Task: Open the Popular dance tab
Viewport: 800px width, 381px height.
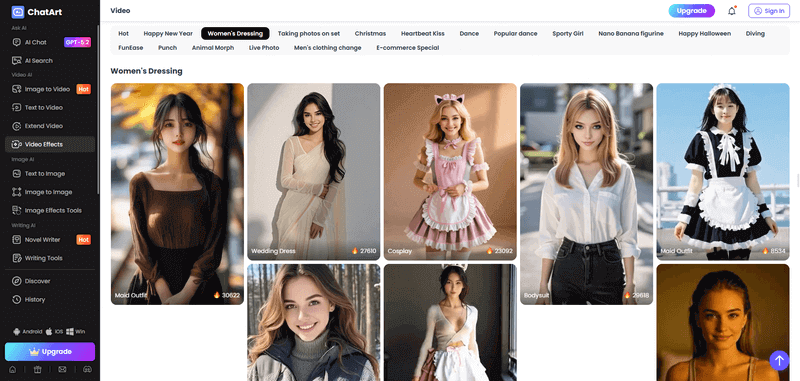Action: point(515,34)
